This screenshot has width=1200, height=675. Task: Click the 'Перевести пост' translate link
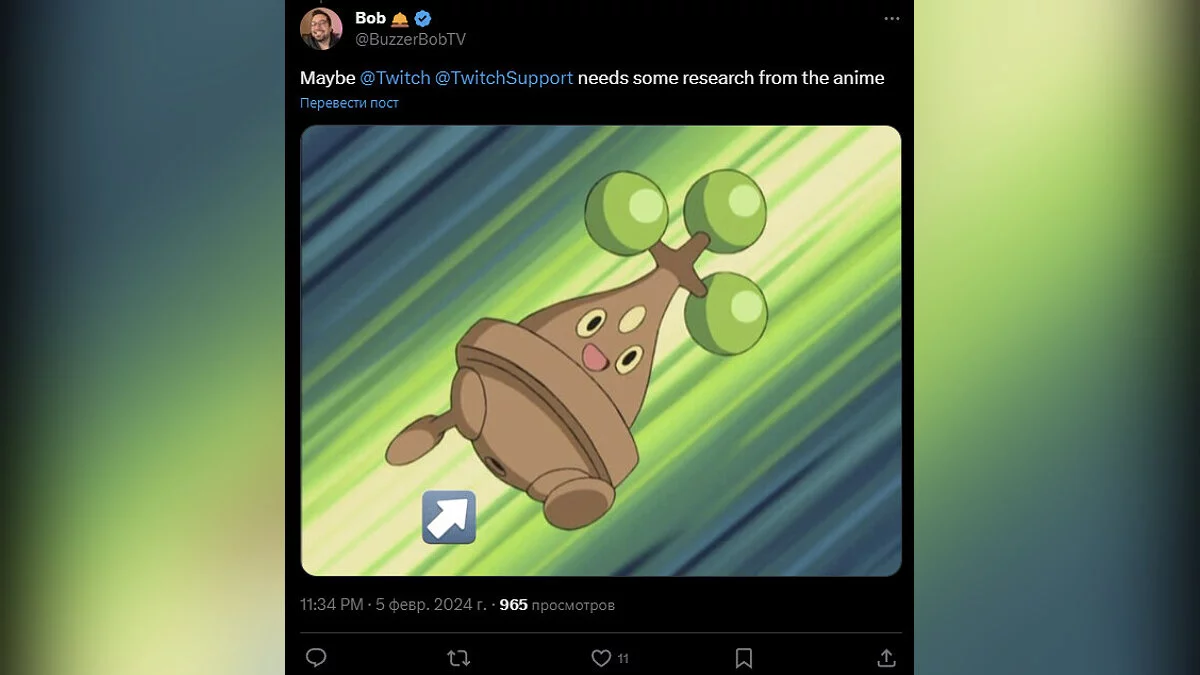[349, 103]
